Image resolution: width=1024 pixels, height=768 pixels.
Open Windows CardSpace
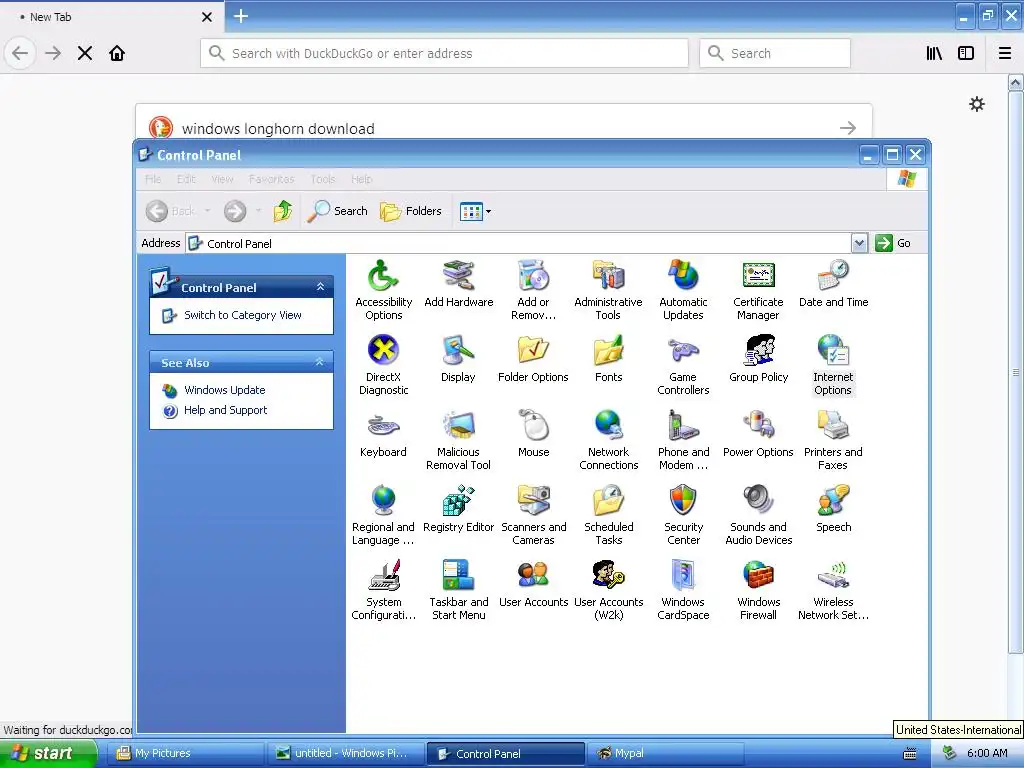(x=683, y=590)
